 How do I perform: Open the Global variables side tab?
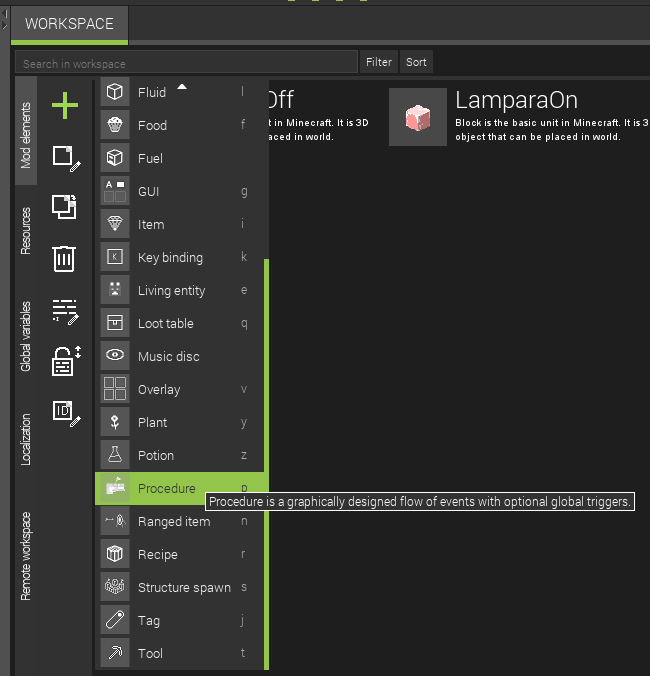(26, 336)
